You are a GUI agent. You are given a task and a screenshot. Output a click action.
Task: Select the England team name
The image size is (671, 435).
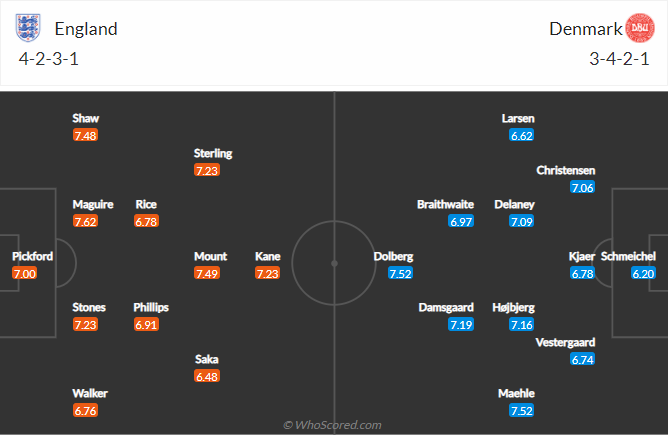point(86,29)
